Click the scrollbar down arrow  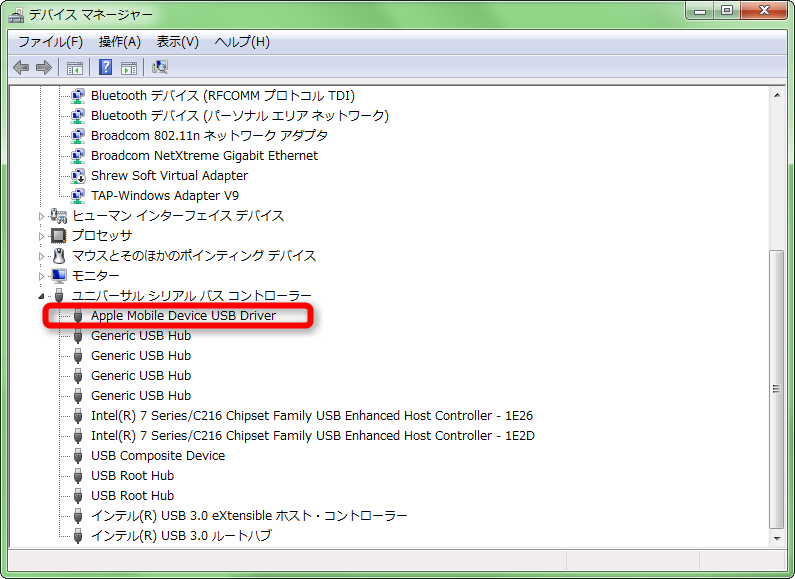point(777,538)
